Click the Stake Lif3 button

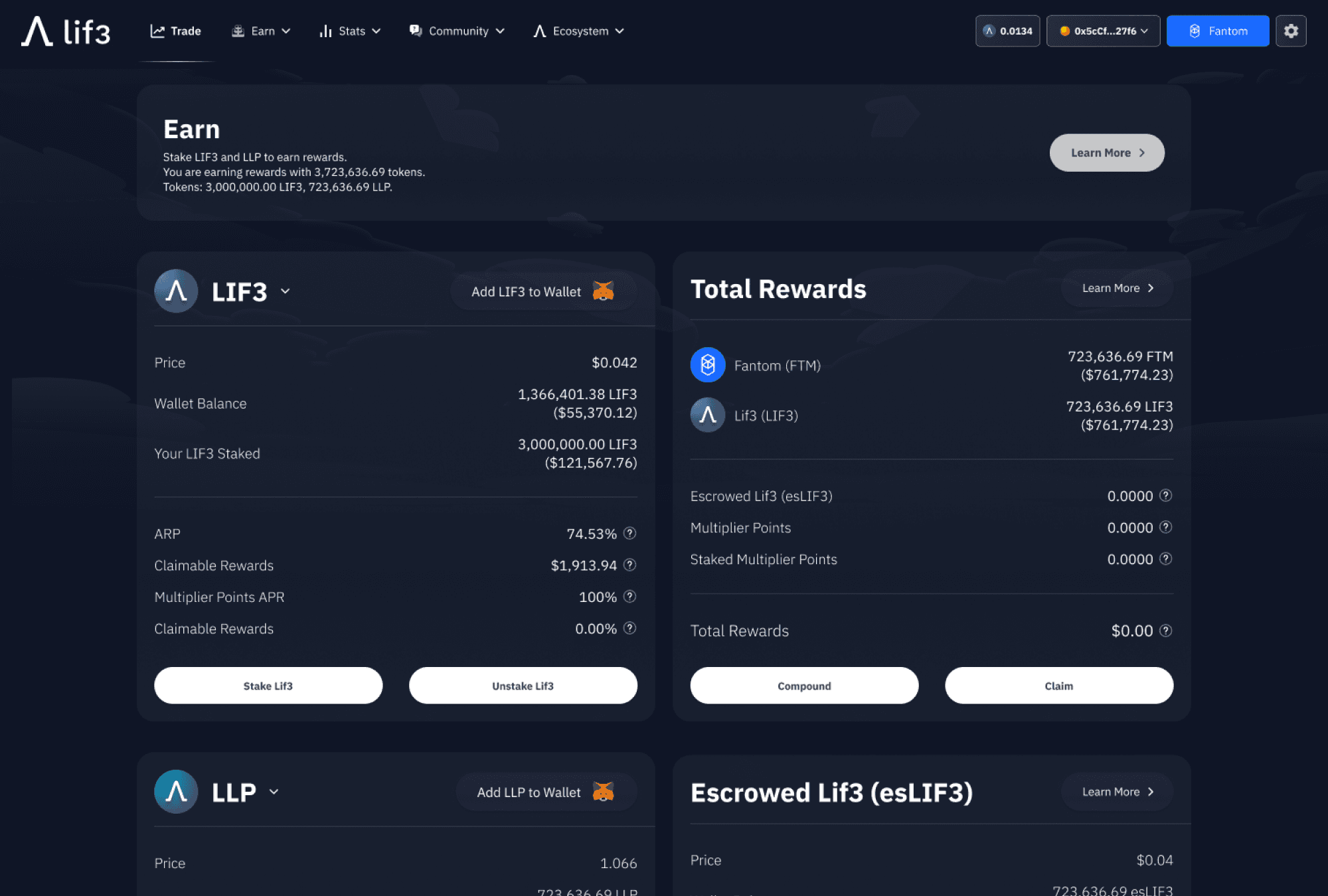pyautogui.click(x=268, y=686)
